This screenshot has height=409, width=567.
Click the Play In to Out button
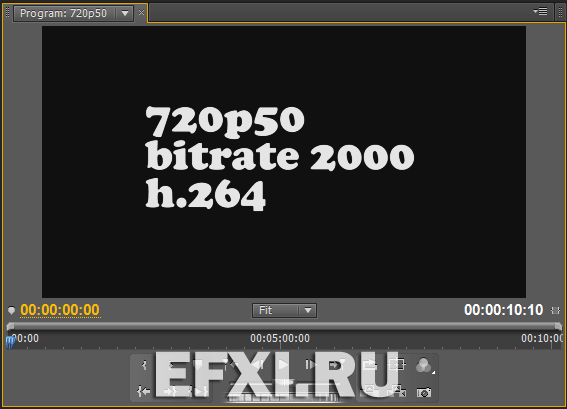[198, 391]
